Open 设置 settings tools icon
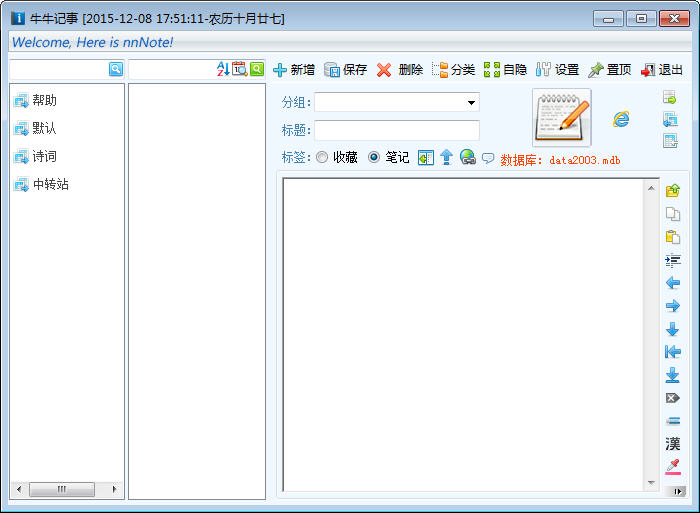Image resolution: width=700 pixels, height=513 pixels. coord(557,70)
